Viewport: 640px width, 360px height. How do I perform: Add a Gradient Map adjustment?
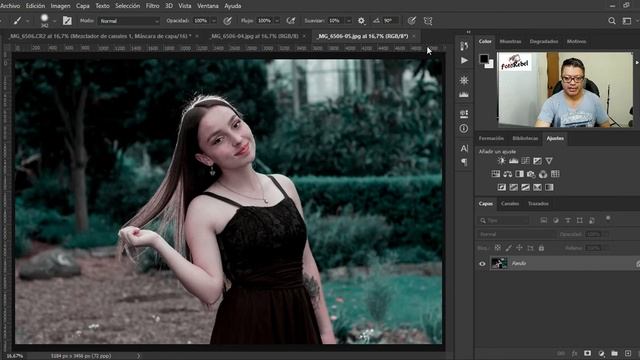549,187
